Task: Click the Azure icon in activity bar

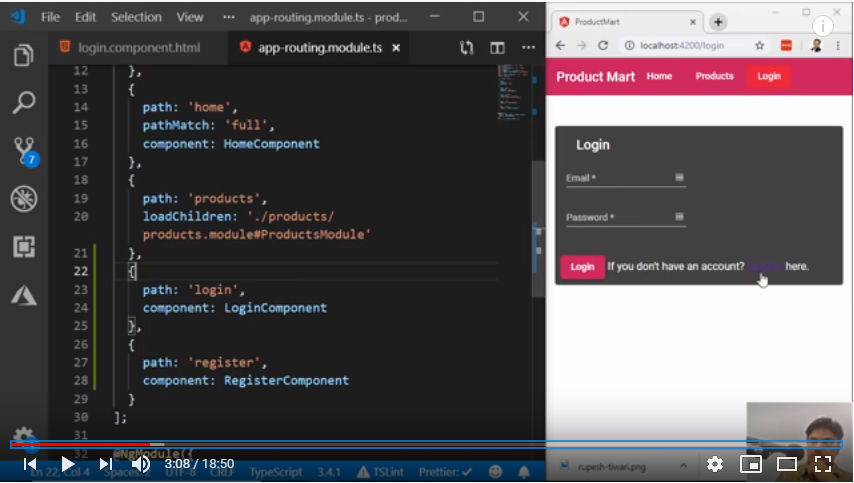Action: click(24, 293)
